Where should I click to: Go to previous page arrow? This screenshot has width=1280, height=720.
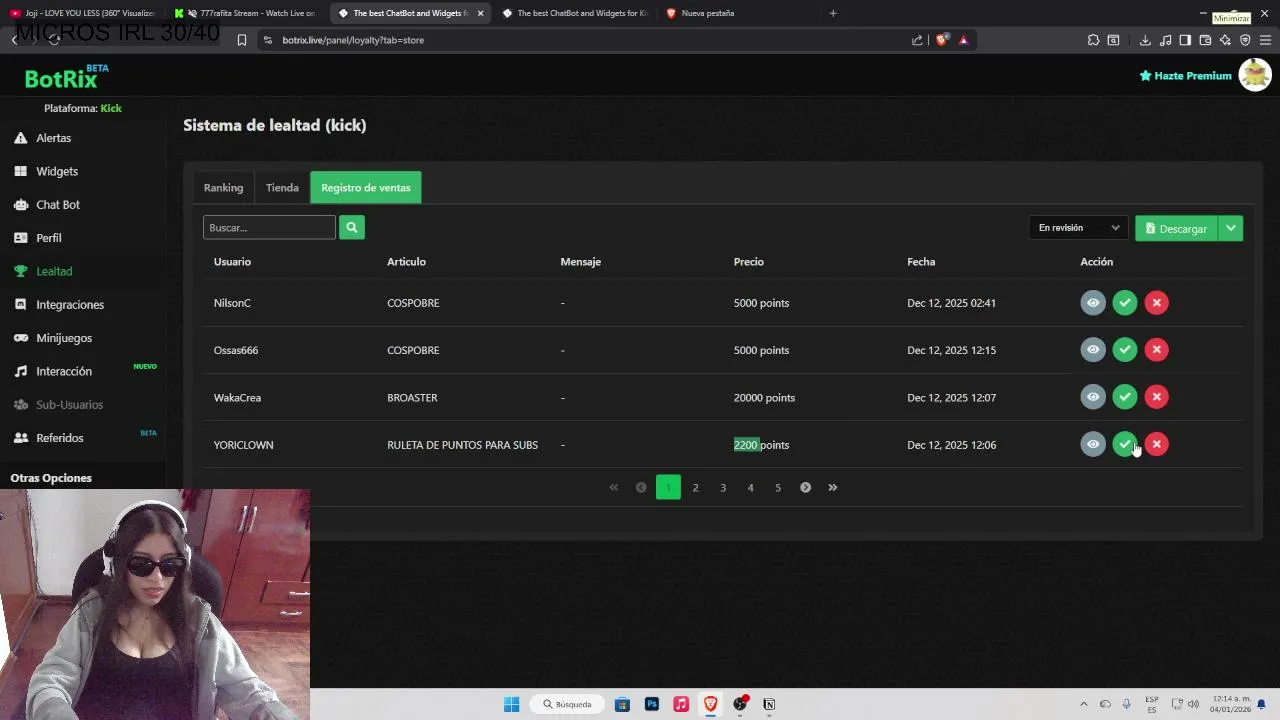[x=641, y=487]
